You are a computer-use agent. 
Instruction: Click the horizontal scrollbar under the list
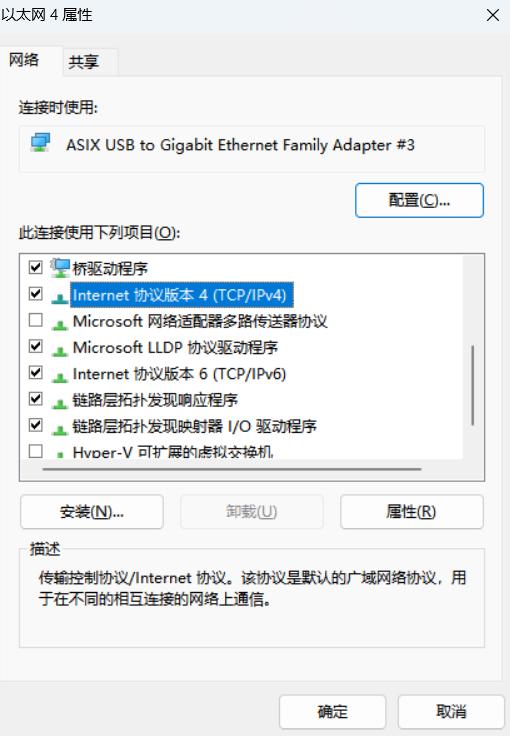(232, 468)
